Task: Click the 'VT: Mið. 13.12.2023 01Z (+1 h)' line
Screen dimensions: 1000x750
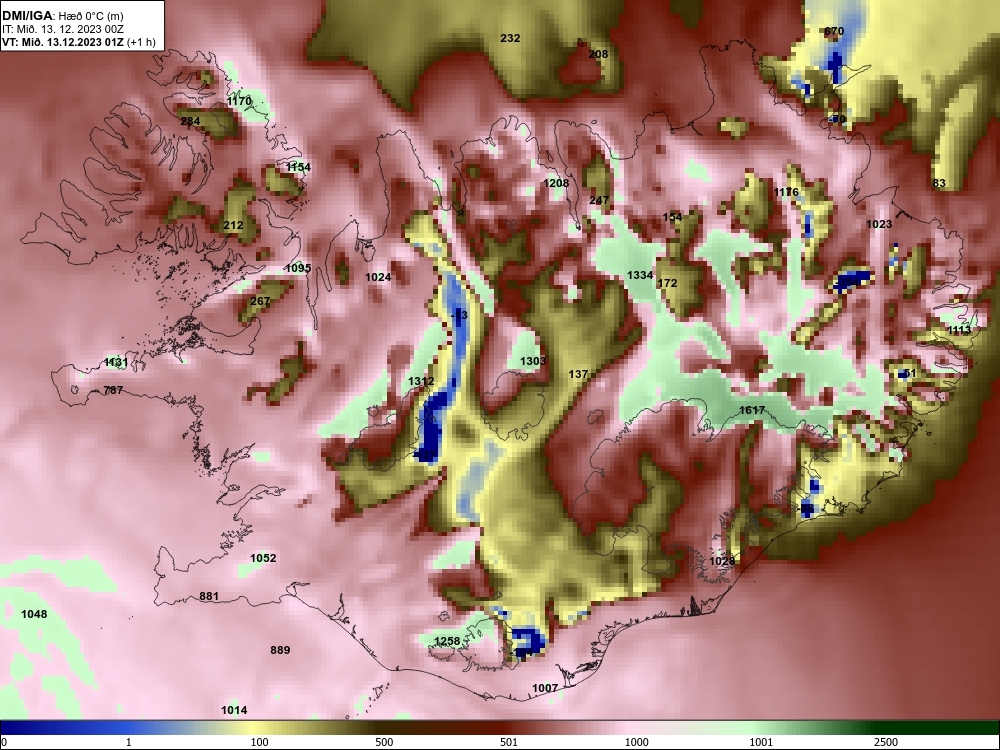Action: 79,43
